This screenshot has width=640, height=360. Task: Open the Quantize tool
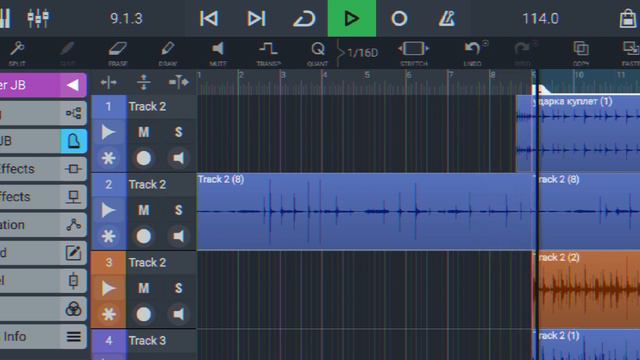click(318, 53)
